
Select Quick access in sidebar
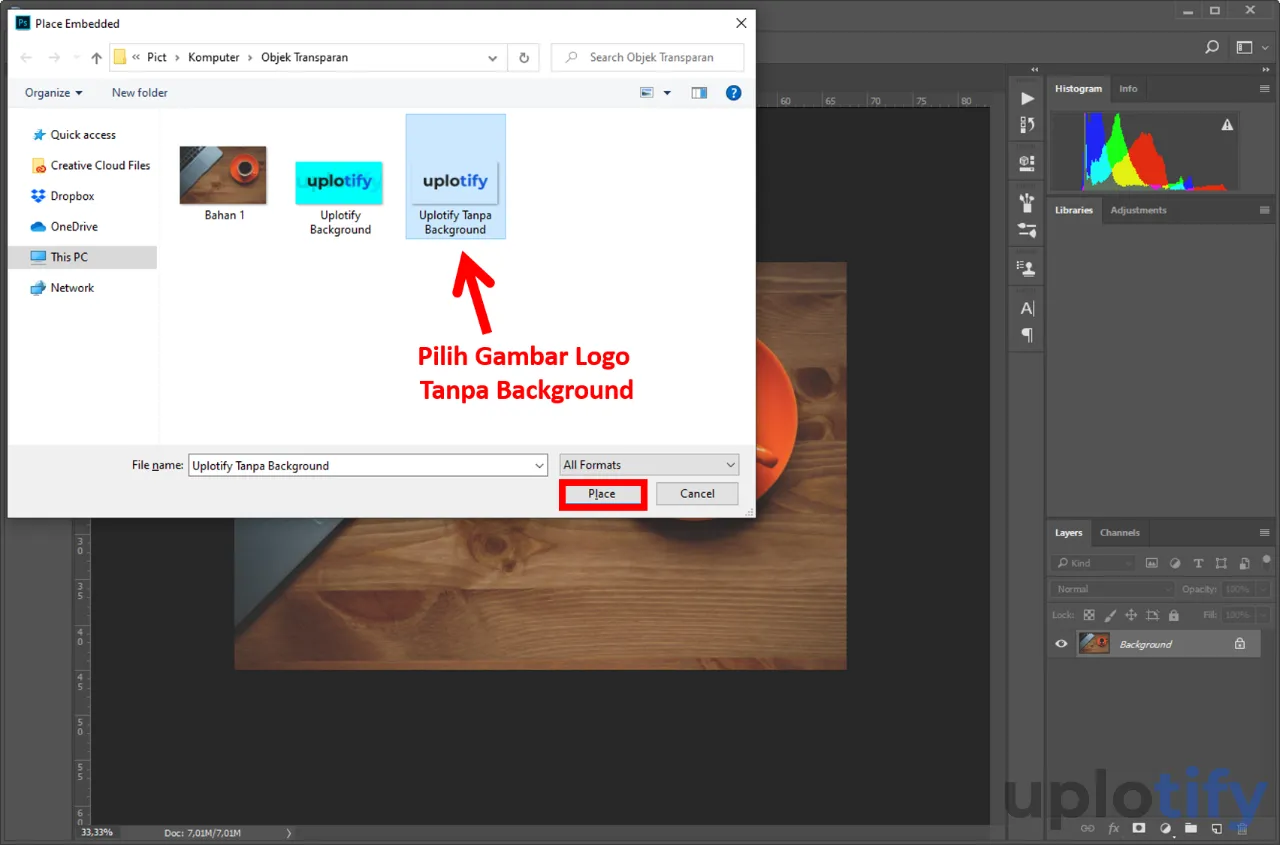(x=83, y=135)
